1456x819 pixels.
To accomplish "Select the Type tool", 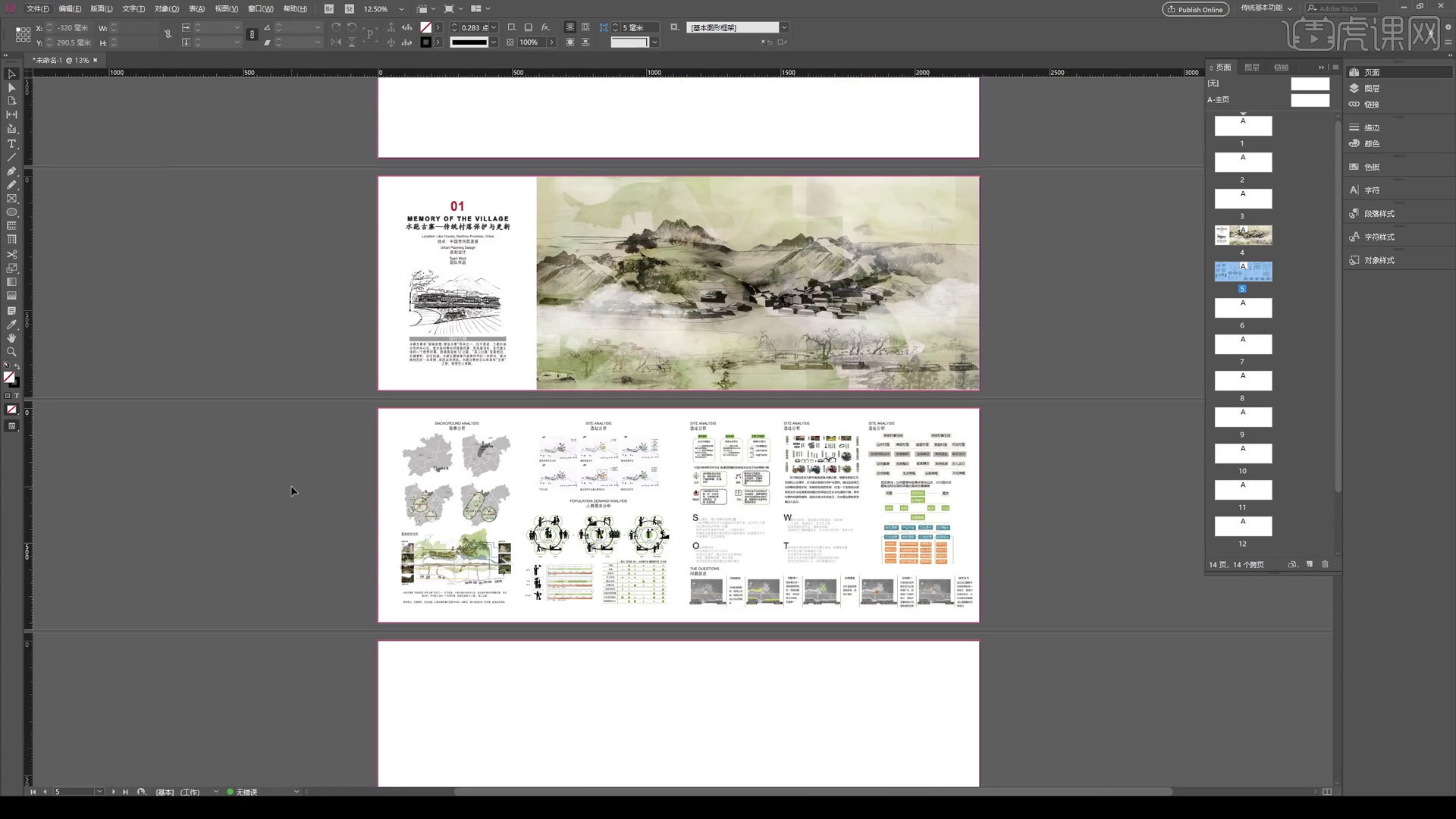I will click(11, 143).
